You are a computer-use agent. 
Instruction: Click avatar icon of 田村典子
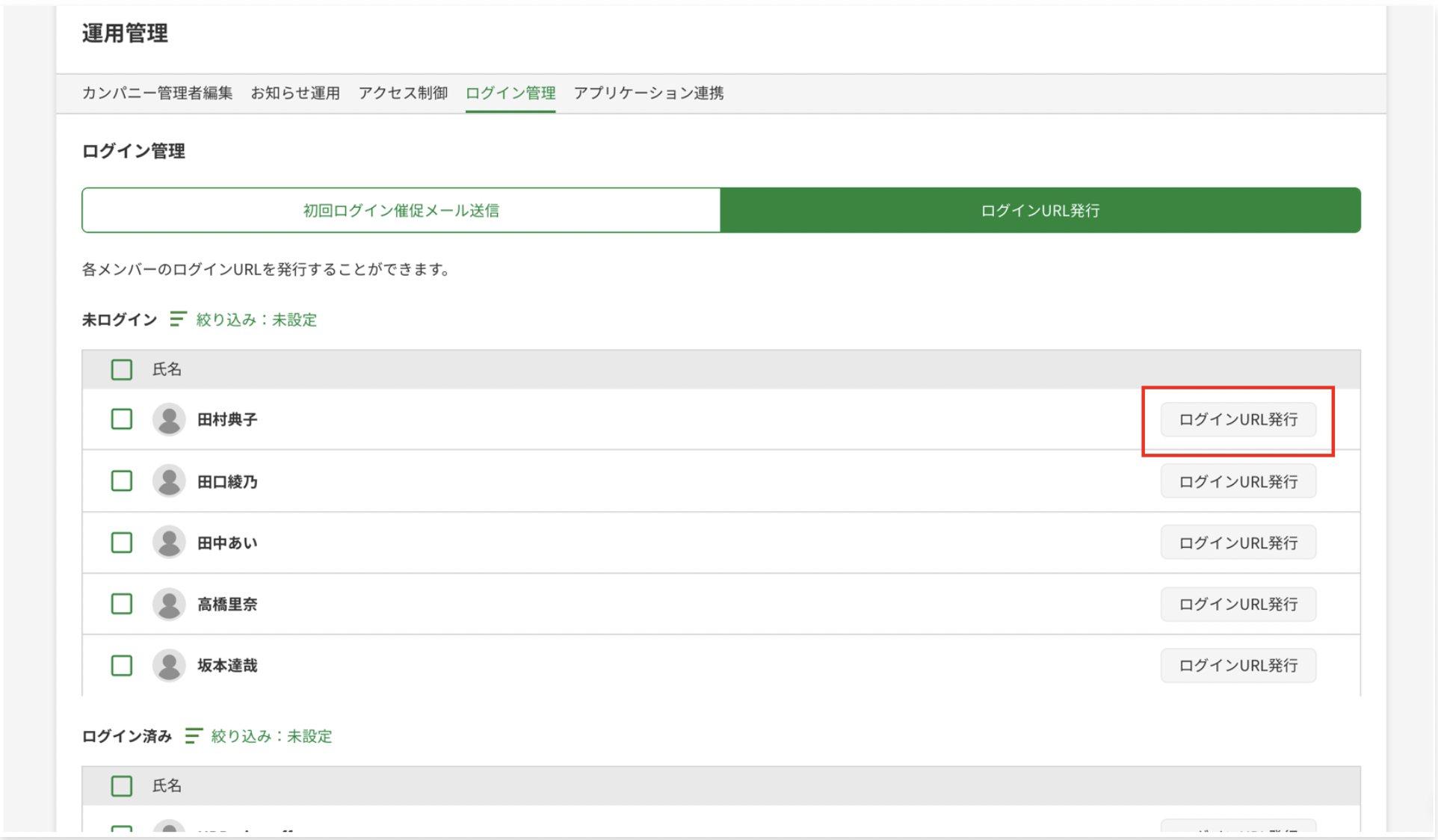coord(169,419)
